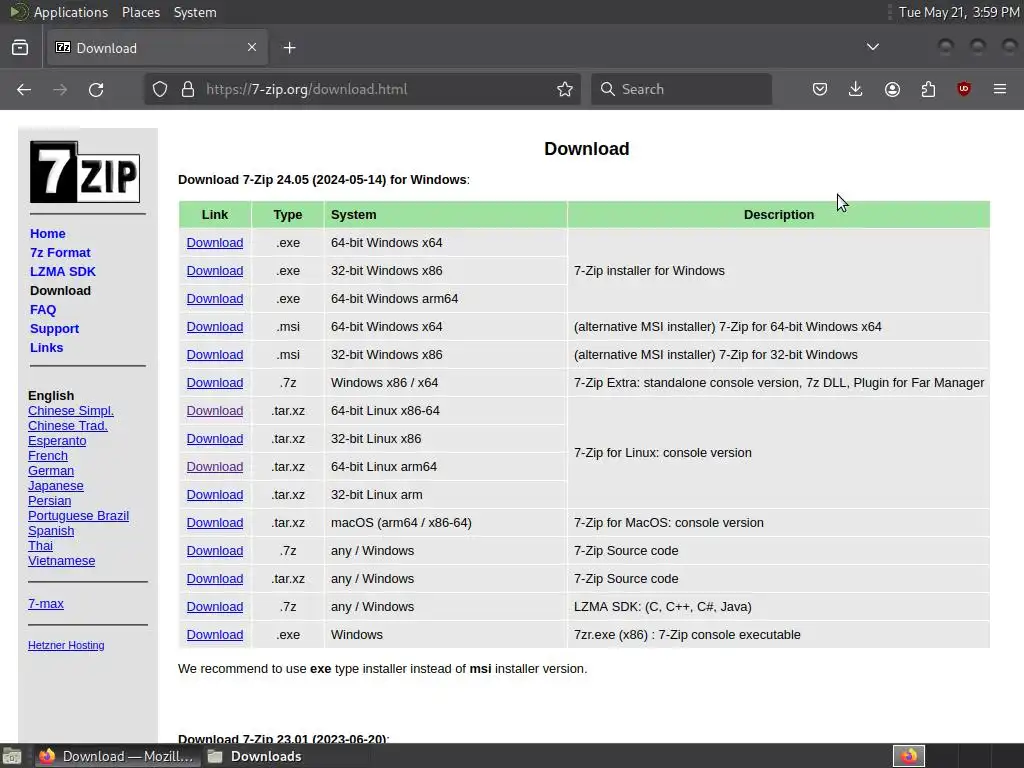1024x768 pixels.
Task: Open the 7-max link
Action: [x=46, y=604]
